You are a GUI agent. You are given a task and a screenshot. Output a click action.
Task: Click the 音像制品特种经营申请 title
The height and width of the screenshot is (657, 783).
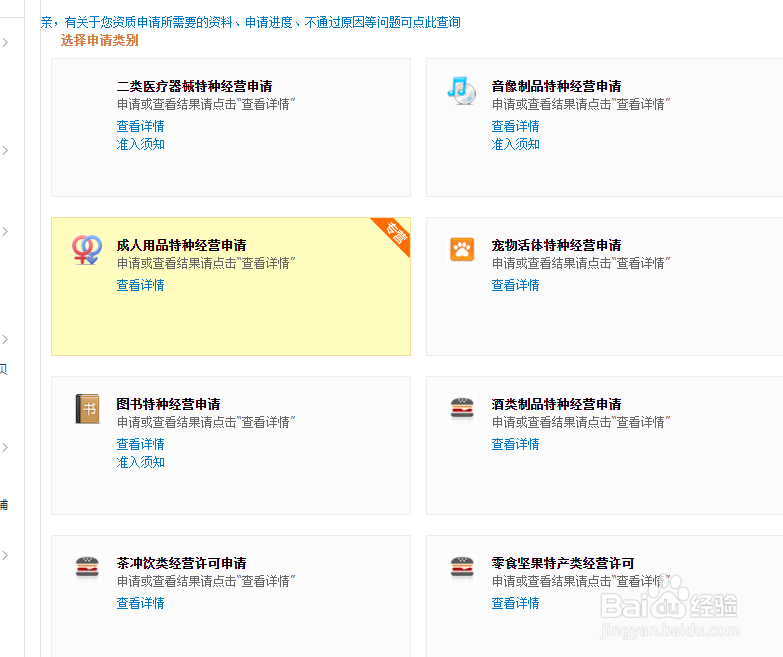click(x=556, y=86)
